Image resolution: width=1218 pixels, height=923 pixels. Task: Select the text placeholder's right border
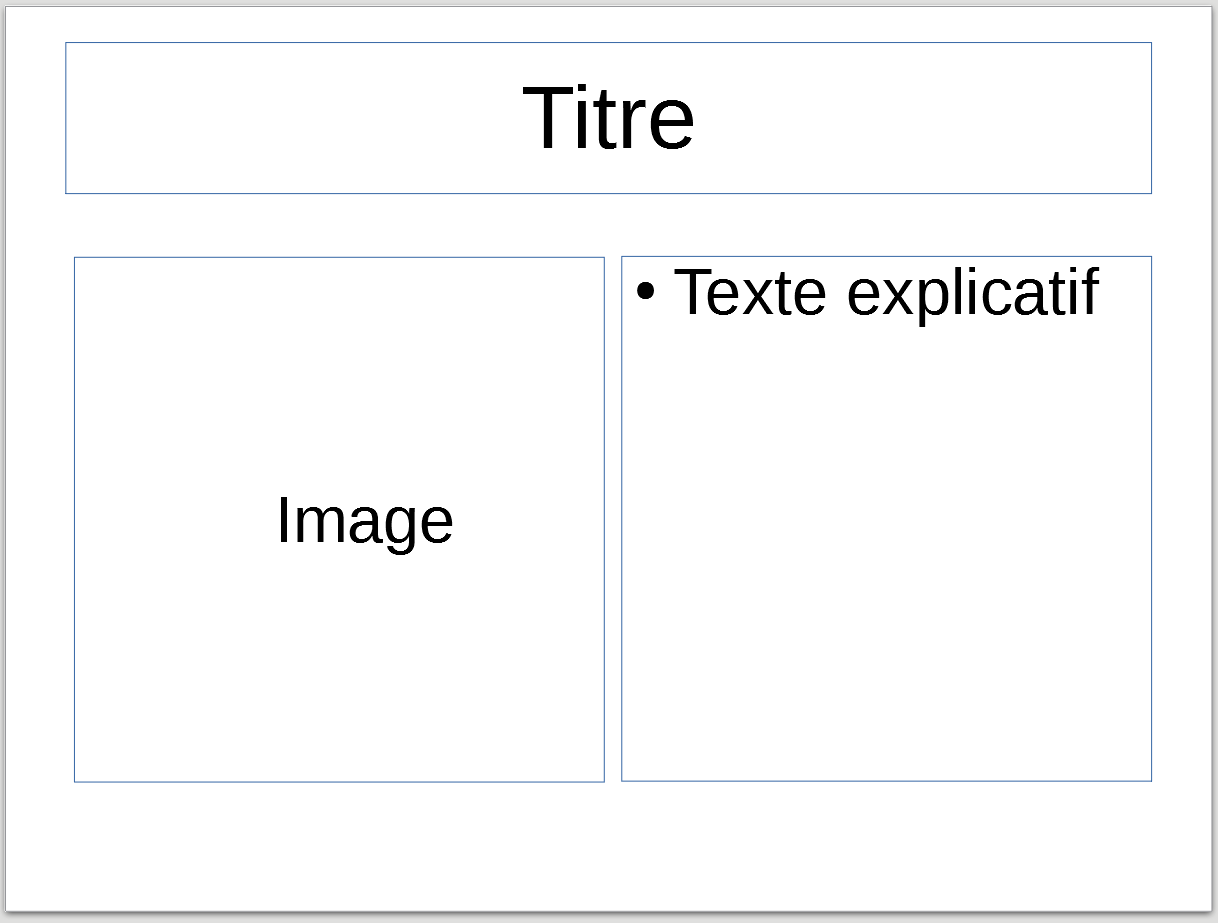coord(1151,518)
